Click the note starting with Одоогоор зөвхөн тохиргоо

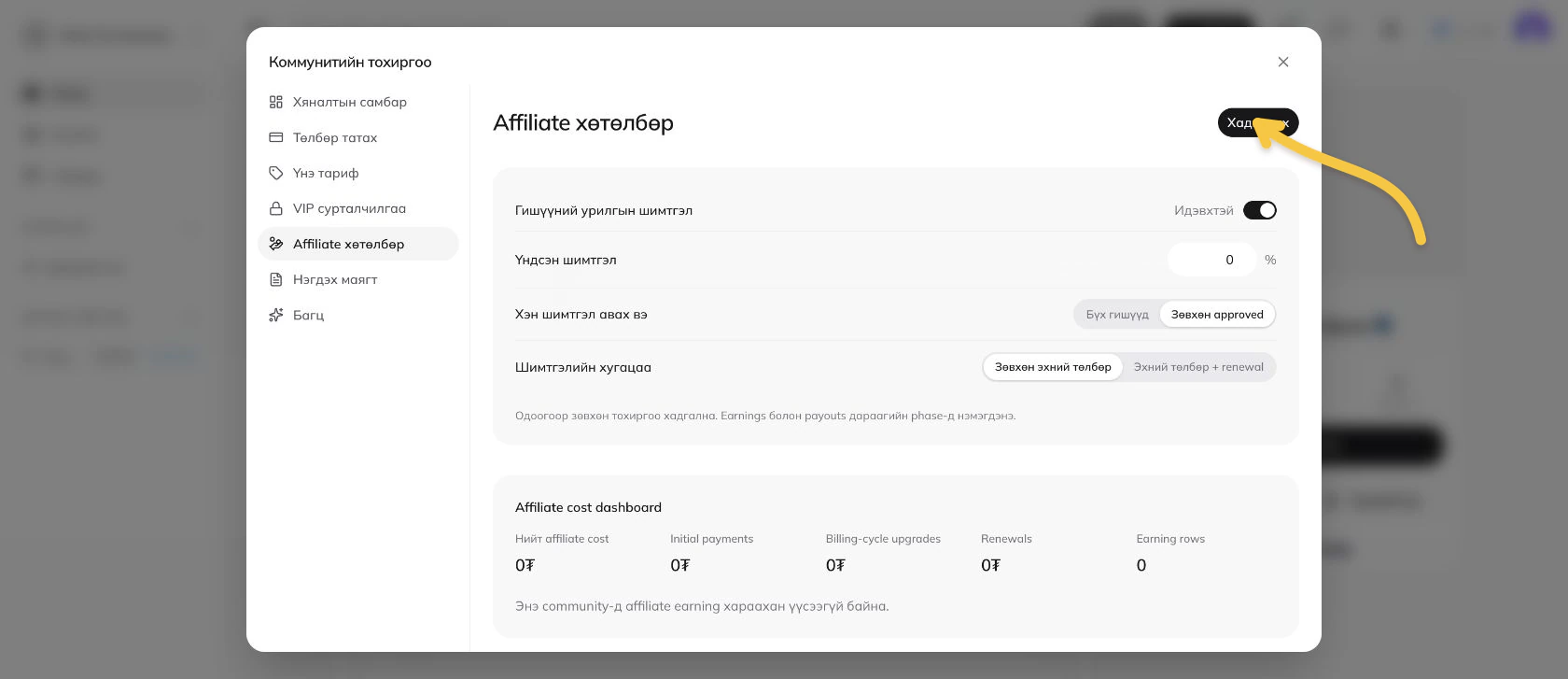pos(765,416)
